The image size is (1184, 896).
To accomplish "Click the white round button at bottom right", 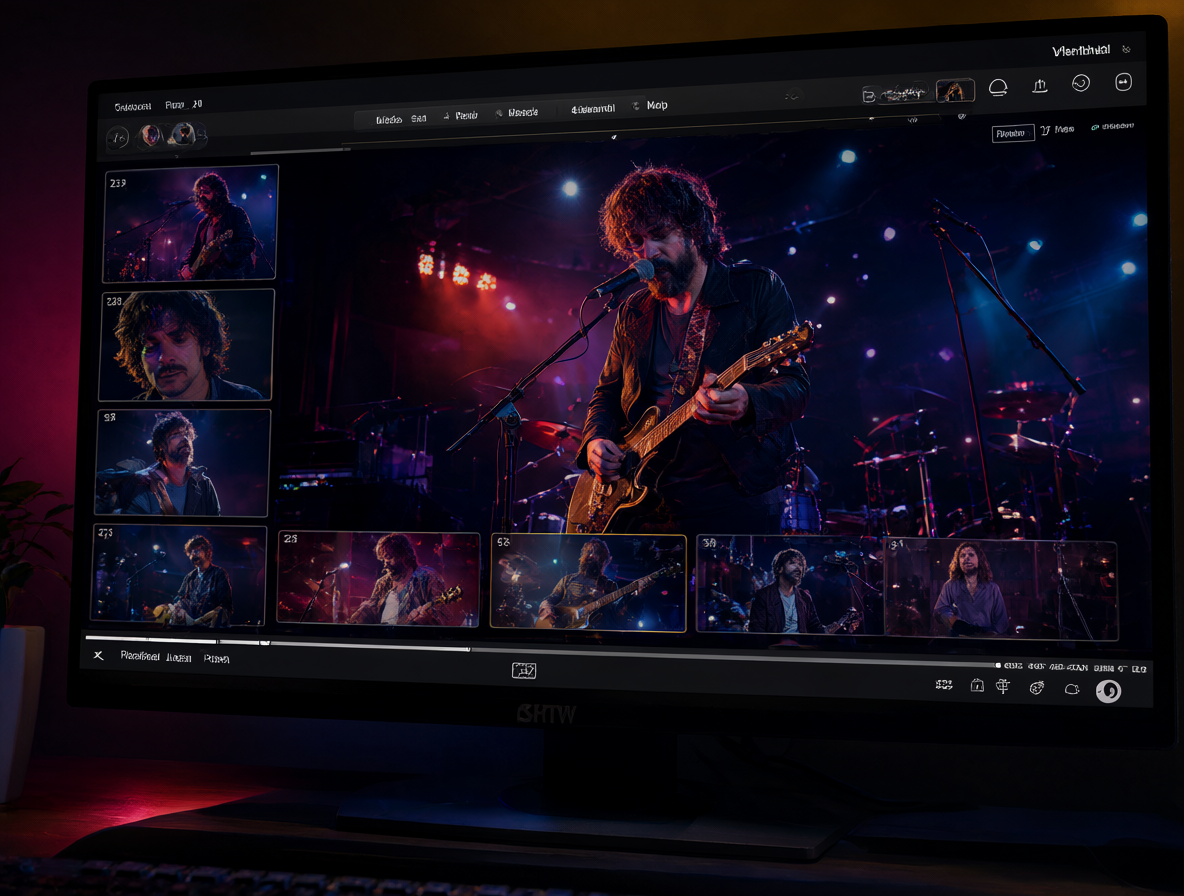I will point(1108,691).
